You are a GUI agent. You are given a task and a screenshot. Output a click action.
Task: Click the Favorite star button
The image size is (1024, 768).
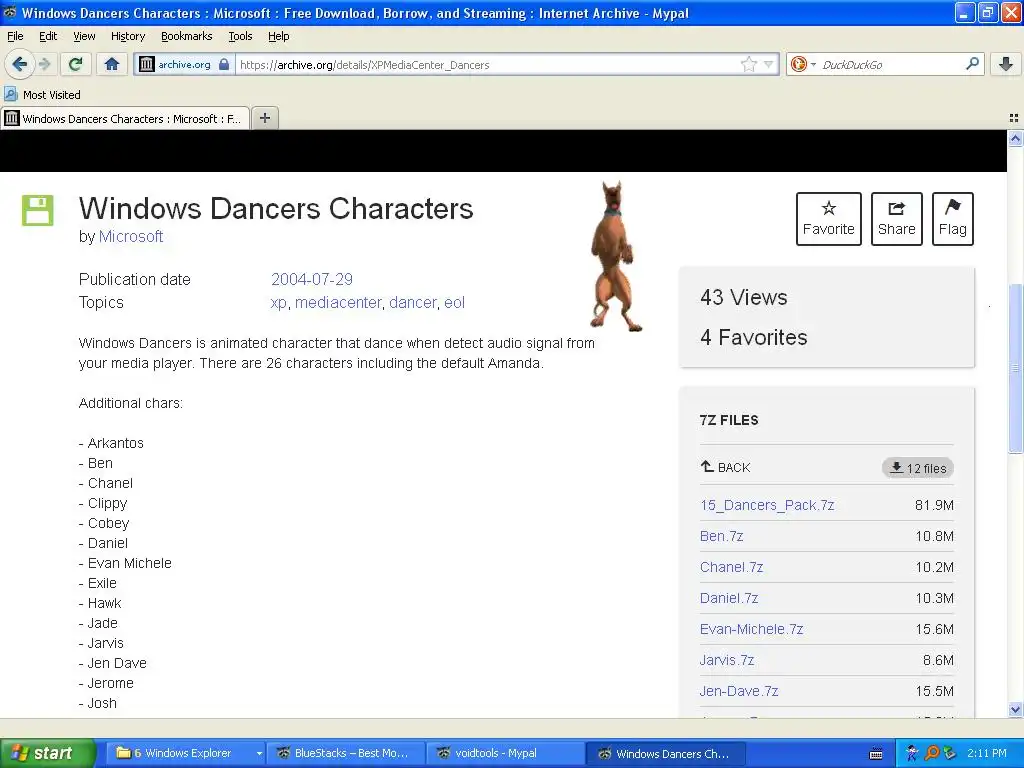pos(828,219)
